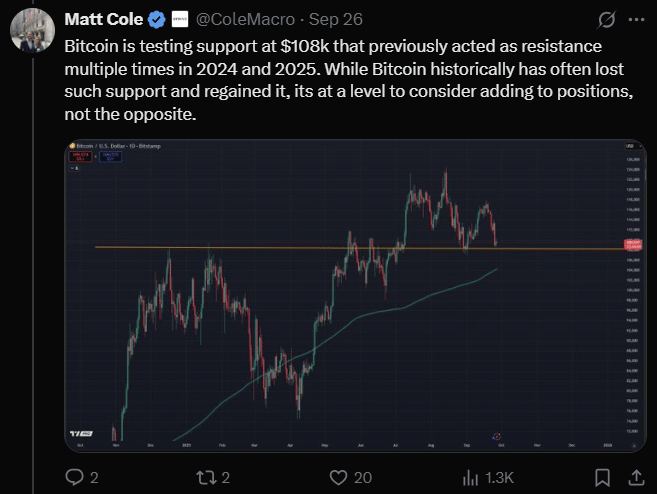Image resolution: width=657 pixels, height=494 pixels.
Task: Click the TradingView logo on the chart
Action: (x=81, y=433)
